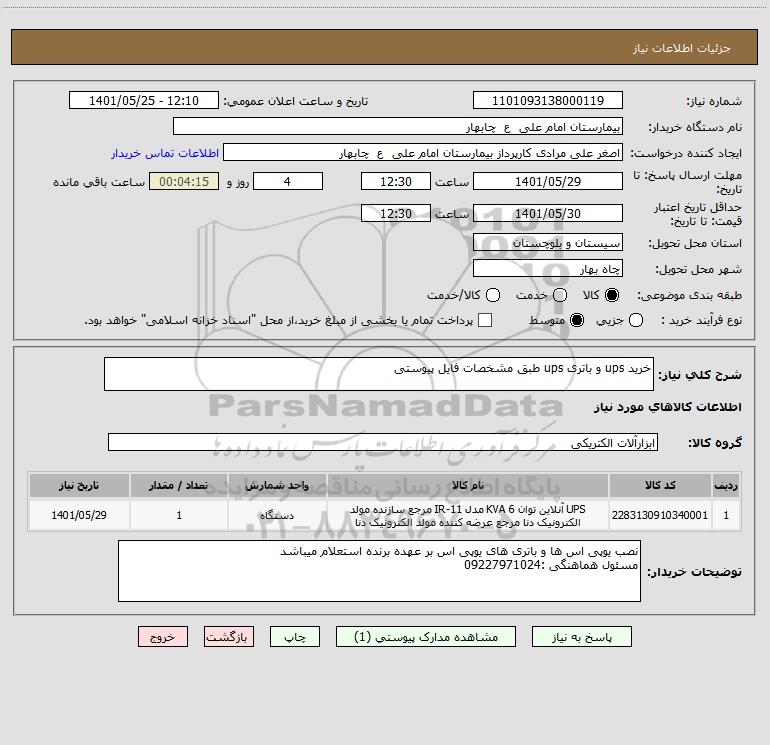Image resolution: width=770 pixels, height=745 pixels.
Task: Click the need date cell 1401/05/29
Action: (x=79, y=515)
